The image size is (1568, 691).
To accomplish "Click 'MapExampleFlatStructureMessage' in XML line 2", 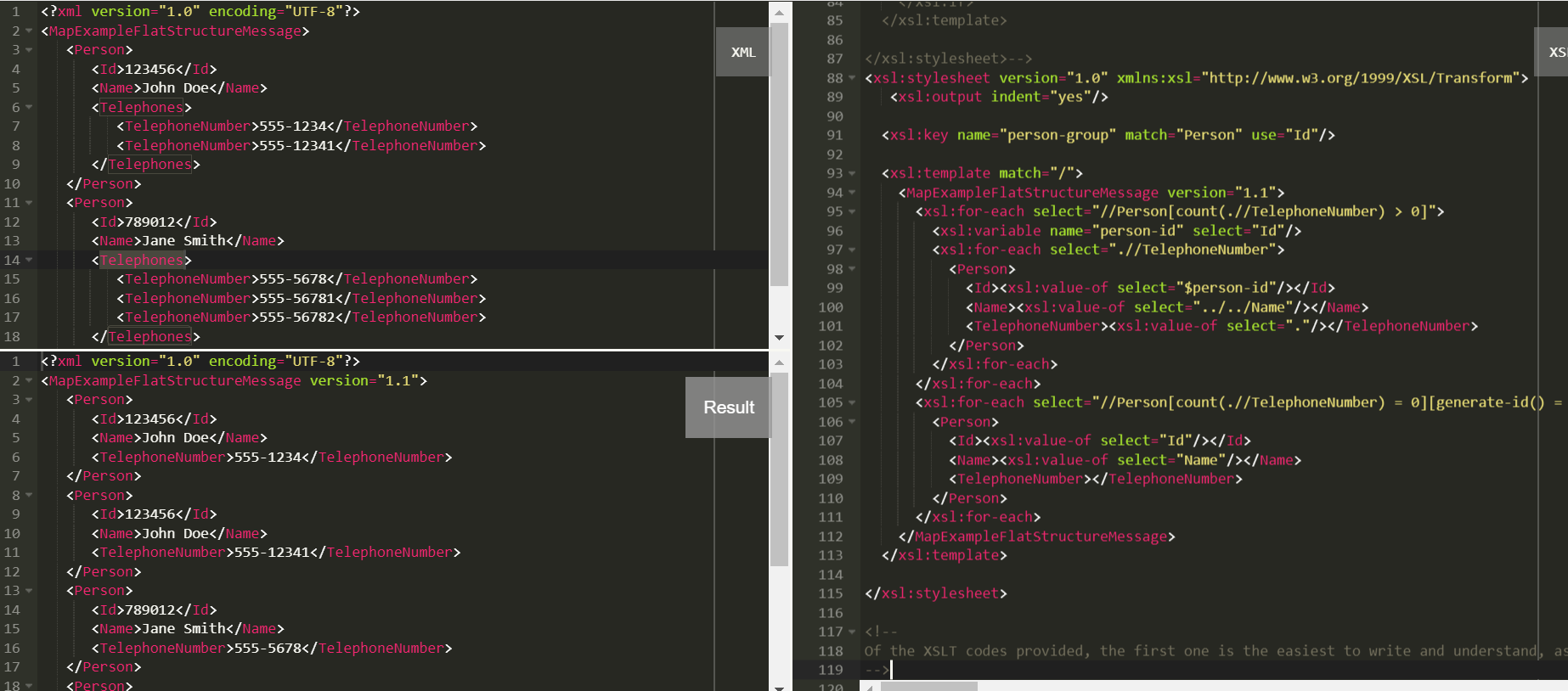I will point(175,31).
